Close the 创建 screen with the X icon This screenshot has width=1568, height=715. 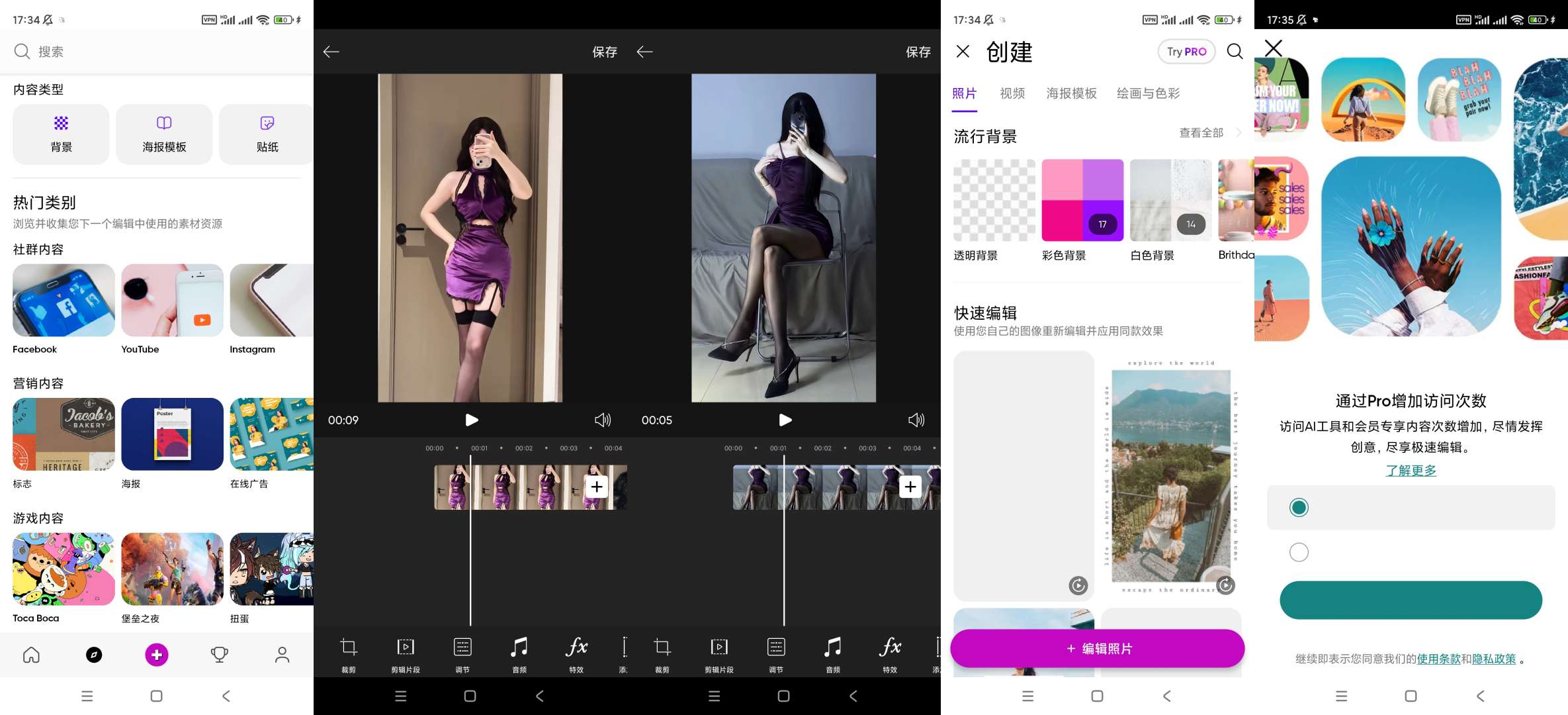tap(963, 52)
